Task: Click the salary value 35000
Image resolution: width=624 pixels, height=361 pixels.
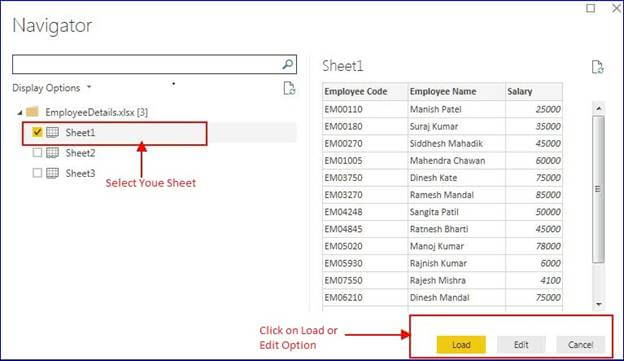Action: tap(548, 126)
